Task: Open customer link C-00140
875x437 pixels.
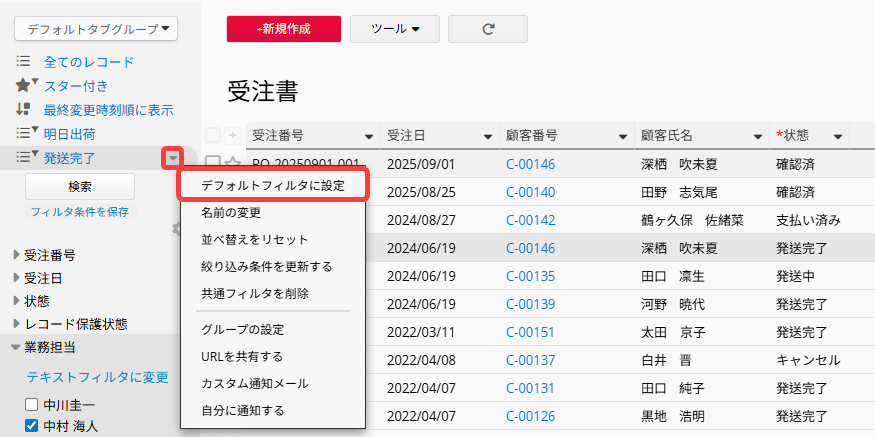Action: click(530, 191)
